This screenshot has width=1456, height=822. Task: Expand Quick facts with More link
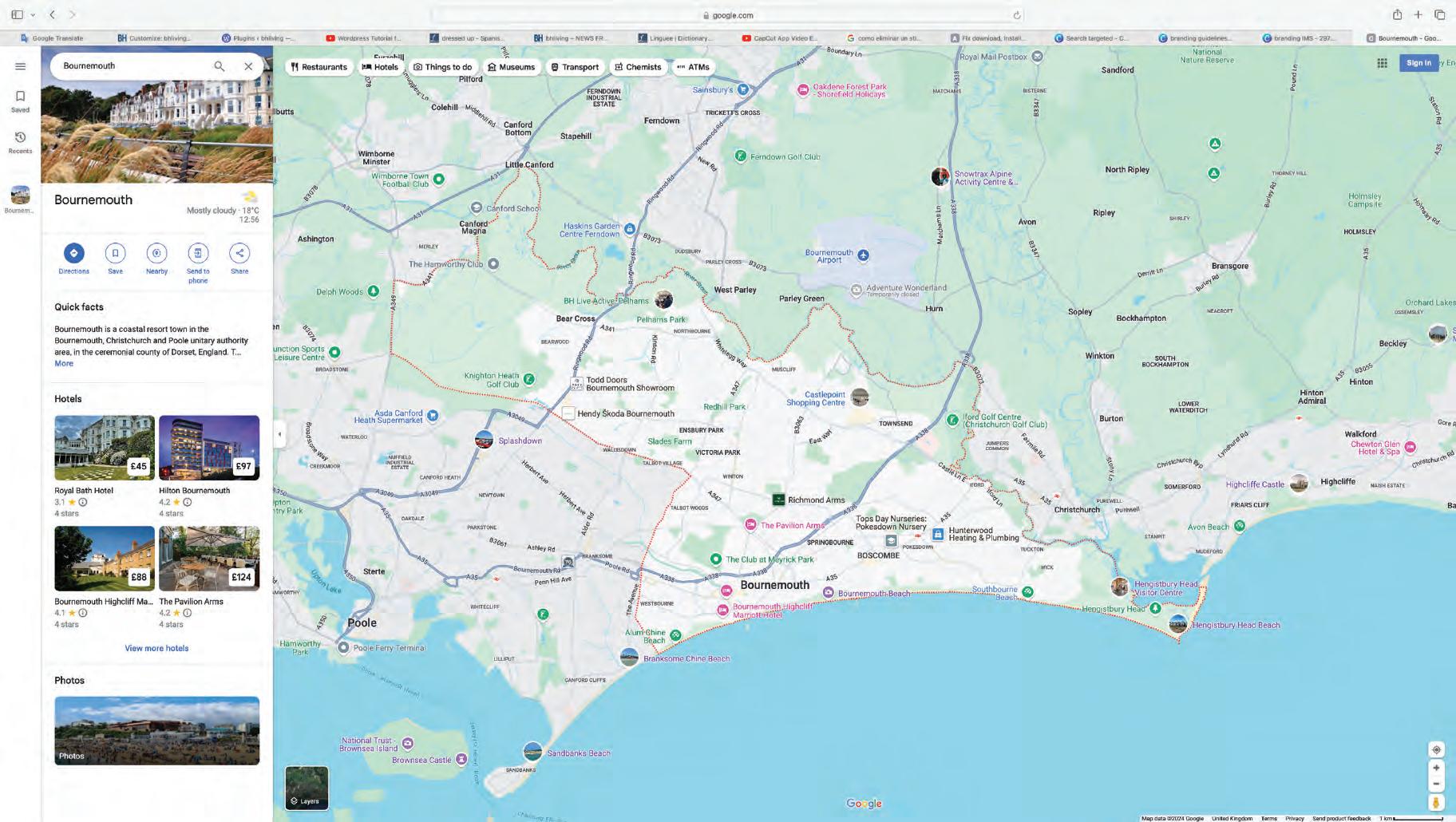64,363
